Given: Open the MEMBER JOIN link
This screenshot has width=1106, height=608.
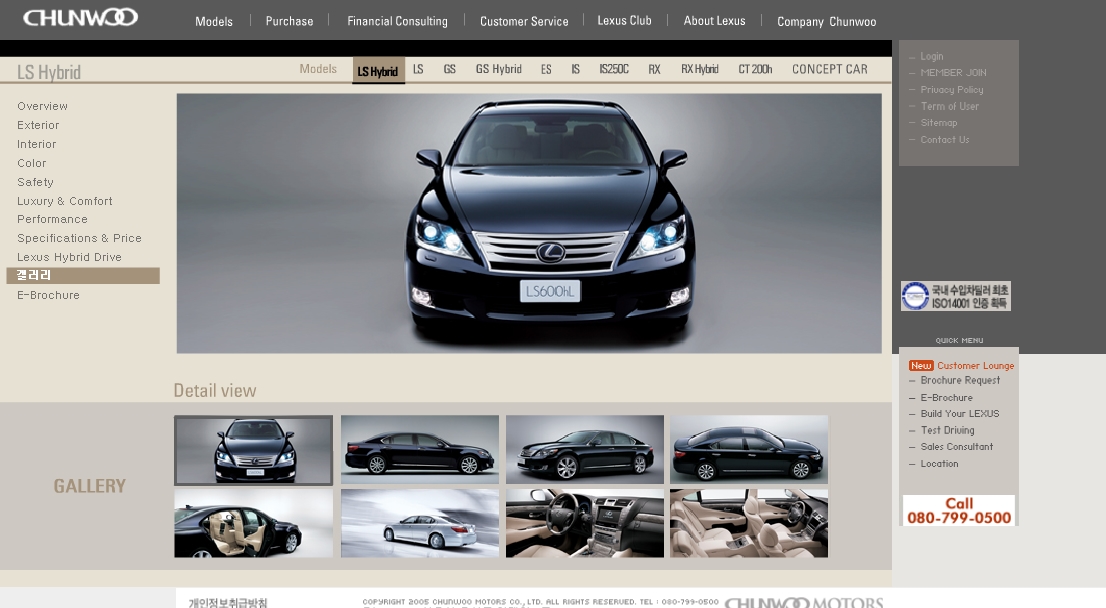Looking at the screenshot, I should pyautogui.click(x=953, y=73).
